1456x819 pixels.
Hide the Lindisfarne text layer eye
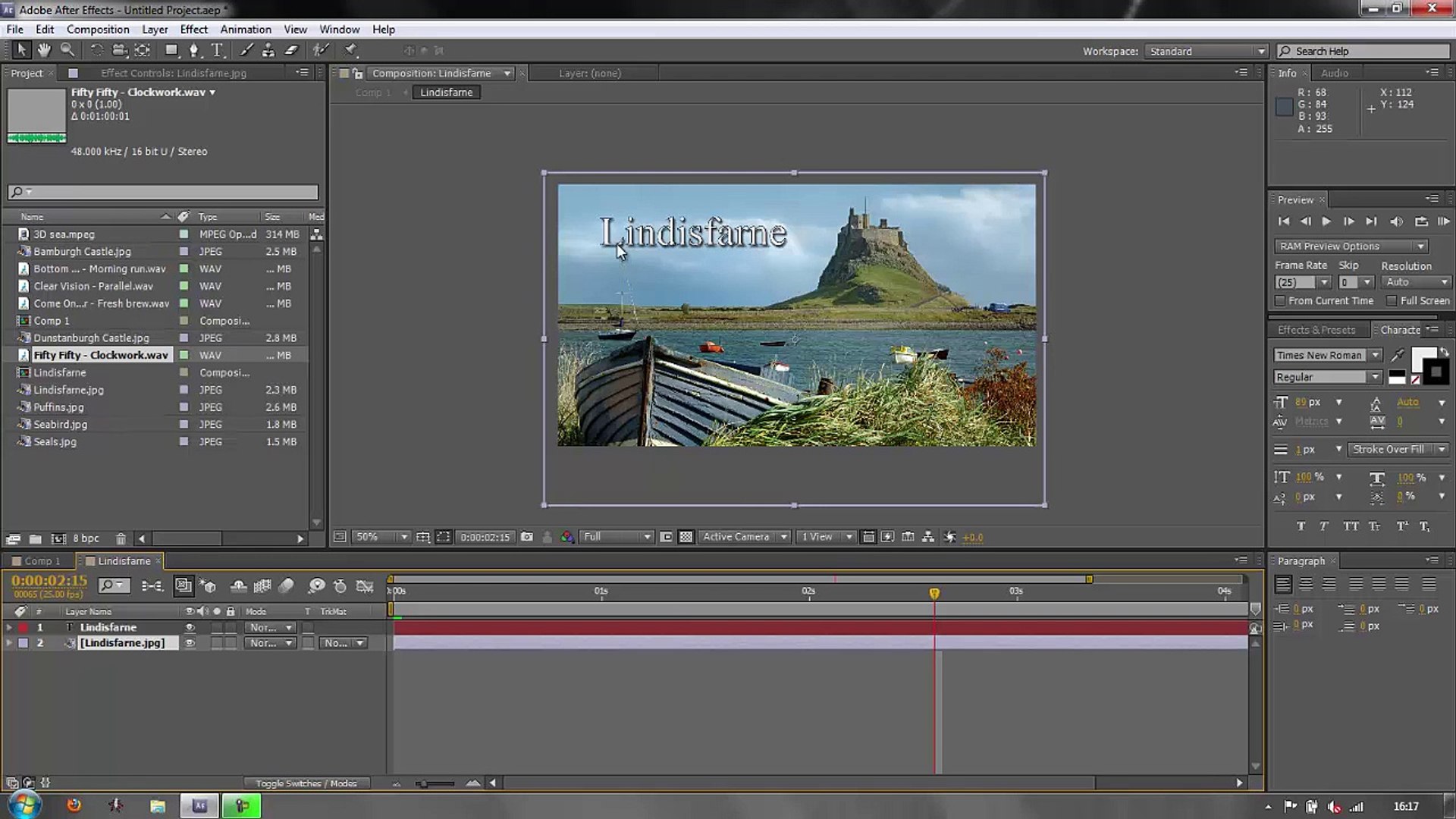click(190, 628)
